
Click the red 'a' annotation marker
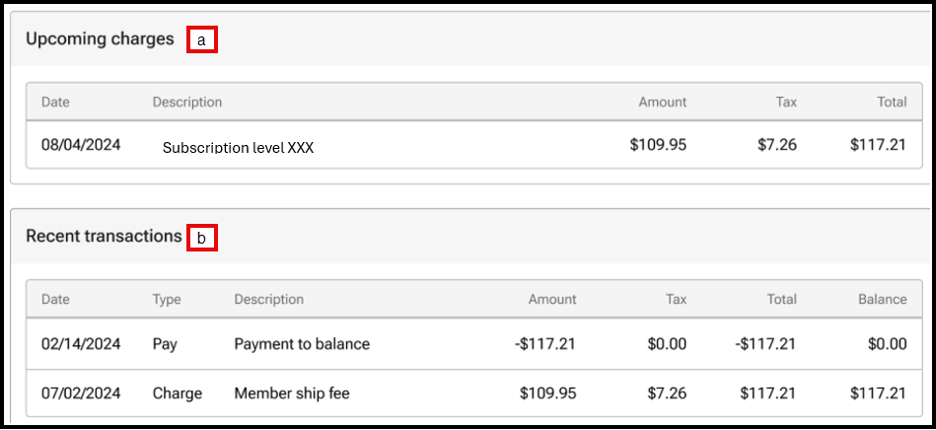point(201,40)
